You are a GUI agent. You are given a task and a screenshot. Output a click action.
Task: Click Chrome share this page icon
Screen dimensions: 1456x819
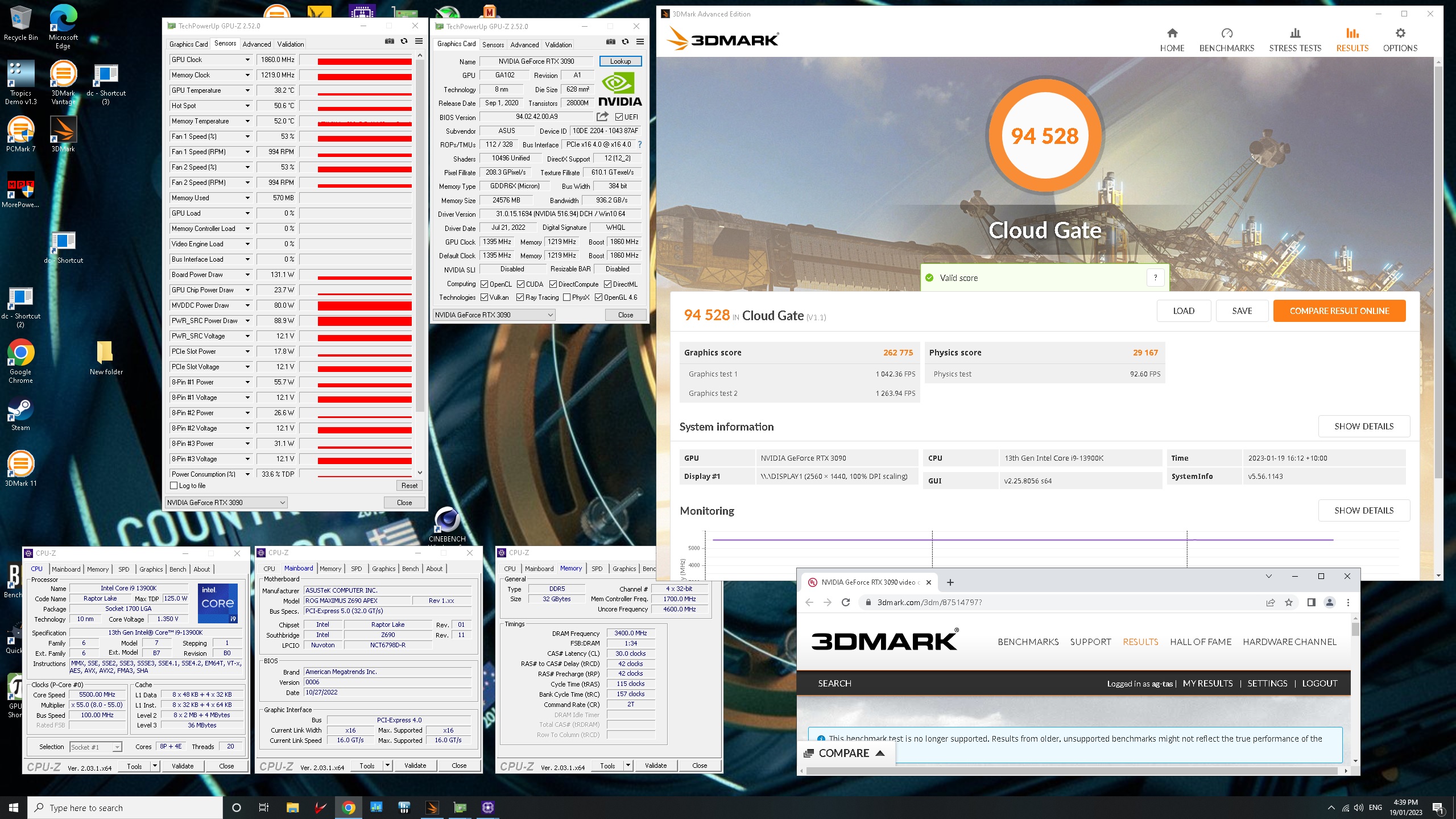1271,602
